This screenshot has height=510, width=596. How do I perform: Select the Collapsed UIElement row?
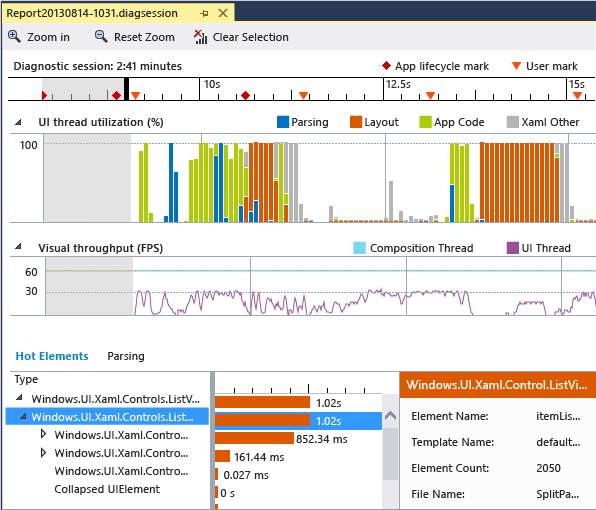107,489
